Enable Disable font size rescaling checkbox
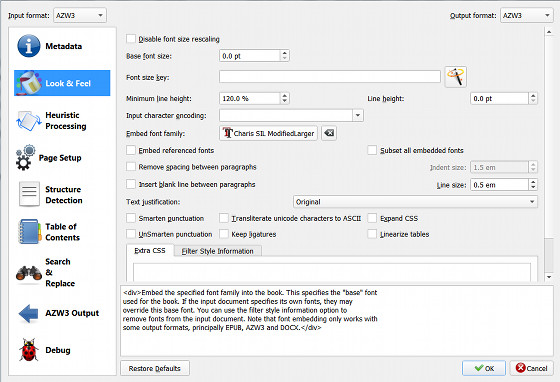 click(131, 39)
